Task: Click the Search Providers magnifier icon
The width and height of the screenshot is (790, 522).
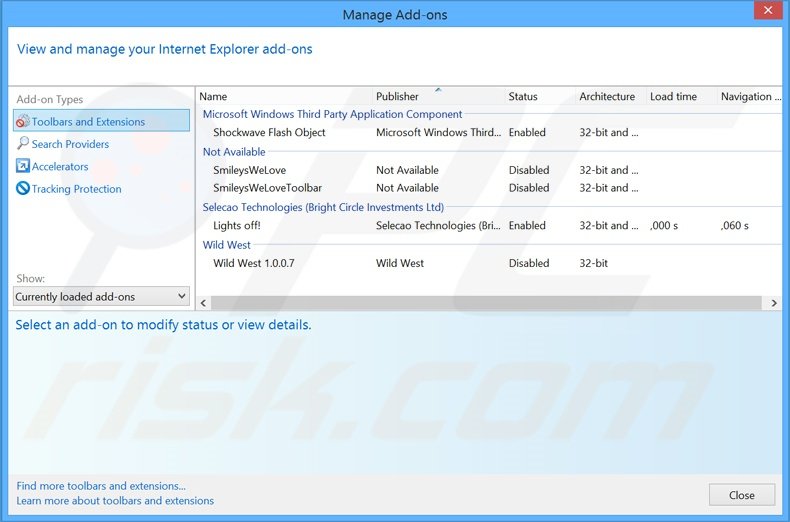Action: (23, 144)
